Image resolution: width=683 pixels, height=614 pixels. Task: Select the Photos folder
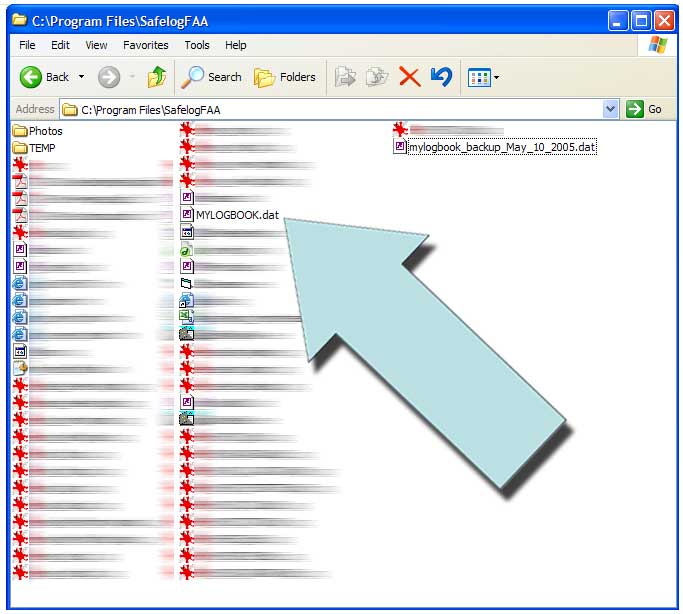pyautogui.click(x=37, y=131)
